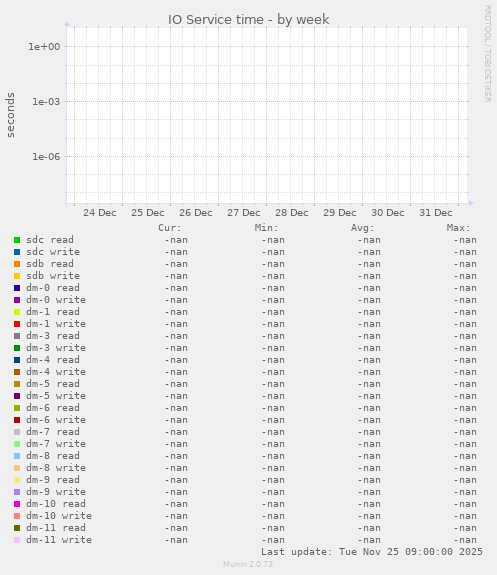
Task: Select the 'dm-1 read' legend label
Action: tap(53, 312)
